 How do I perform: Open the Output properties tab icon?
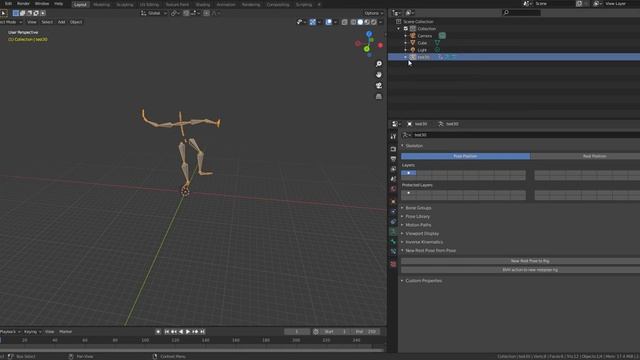pos(393,159)
